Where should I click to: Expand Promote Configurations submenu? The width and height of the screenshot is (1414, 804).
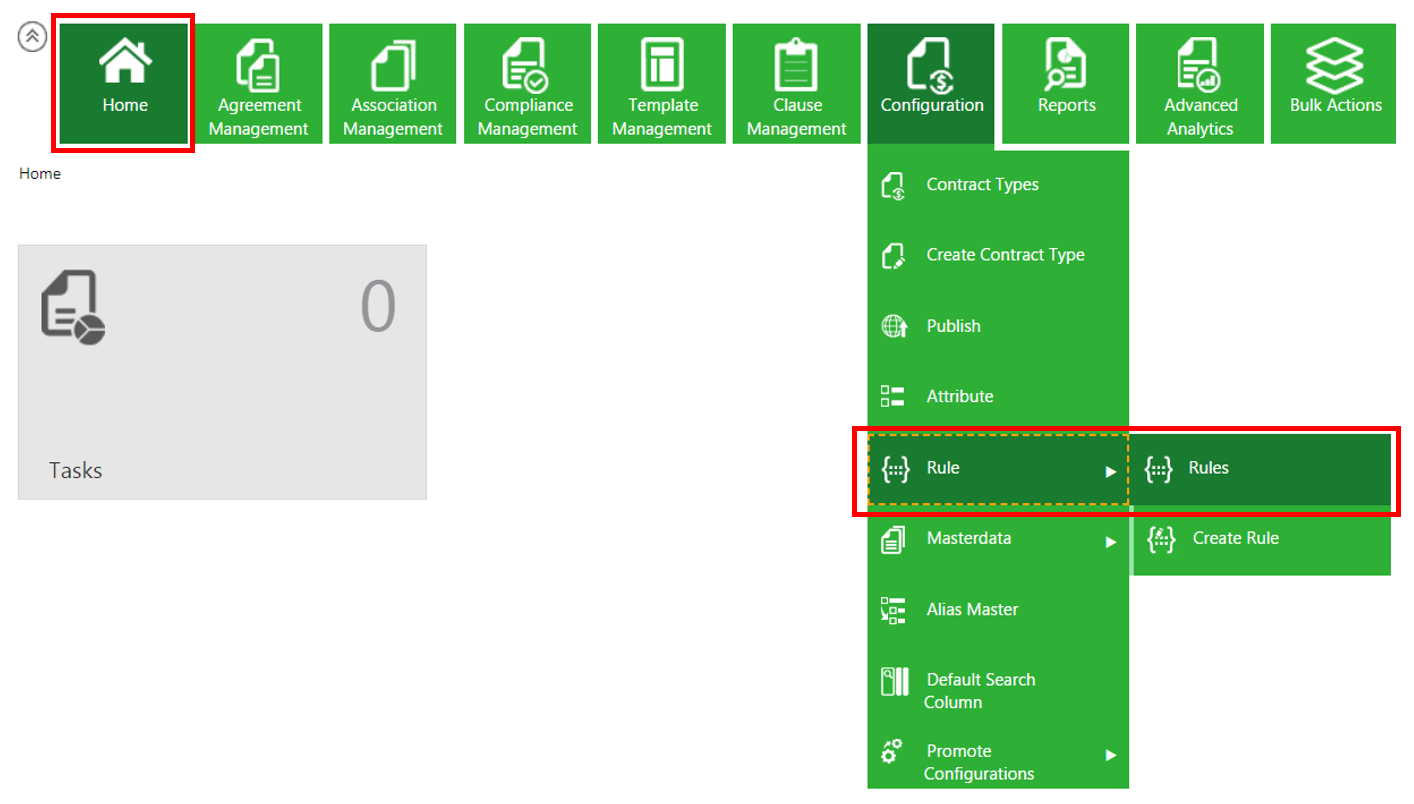[1110, 755]
